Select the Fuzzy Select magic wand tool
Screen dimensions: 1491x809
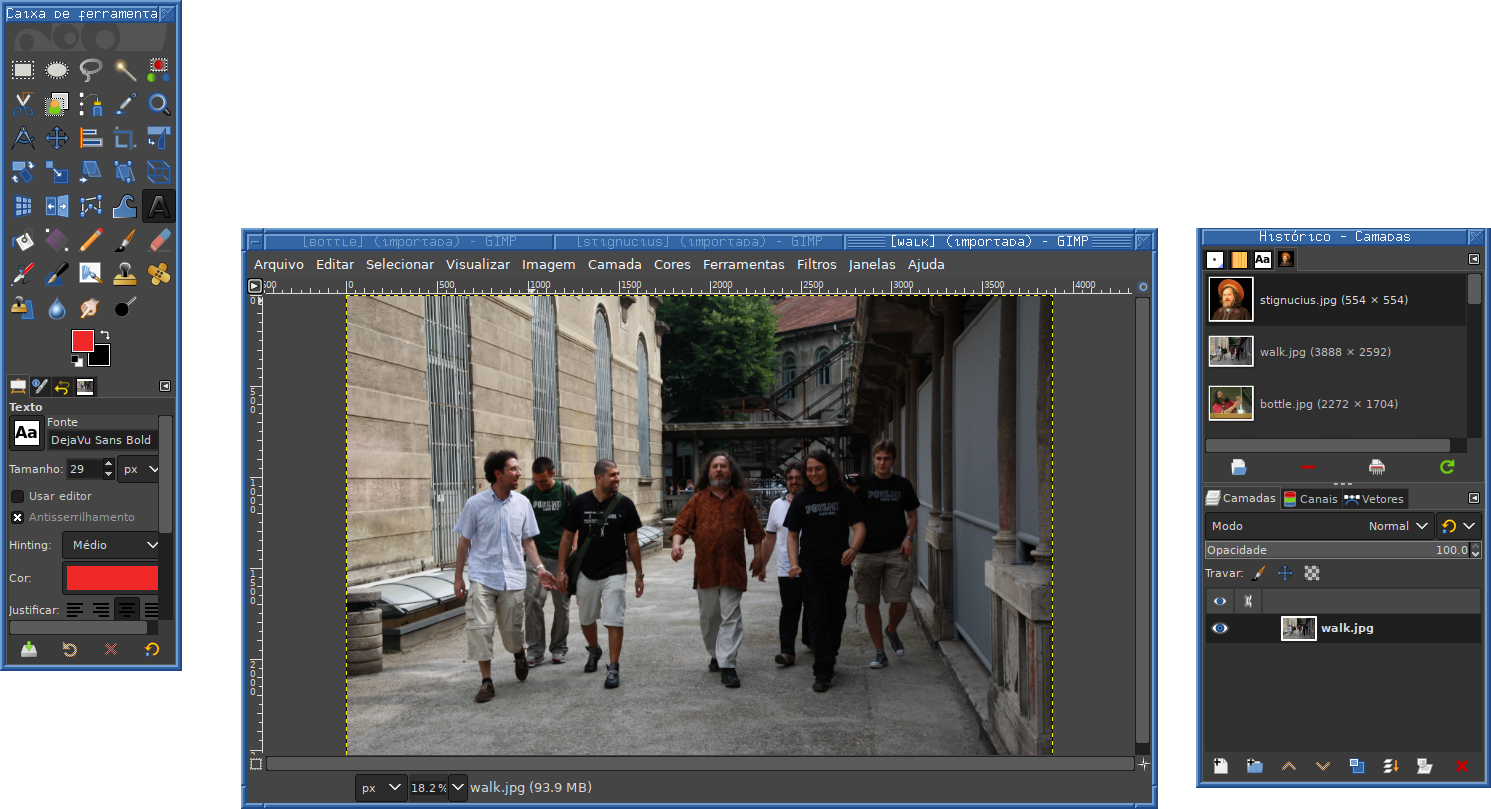125,70
